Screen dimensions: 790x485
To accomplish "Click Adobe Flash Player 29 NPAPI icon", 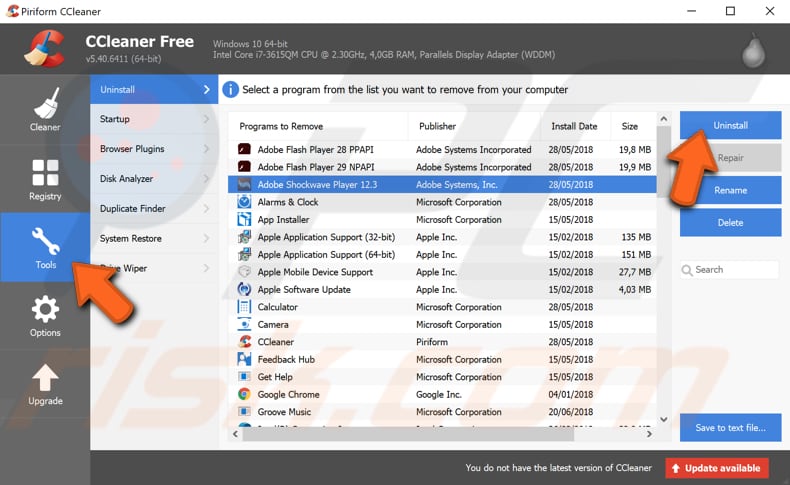I will (244, 167).
